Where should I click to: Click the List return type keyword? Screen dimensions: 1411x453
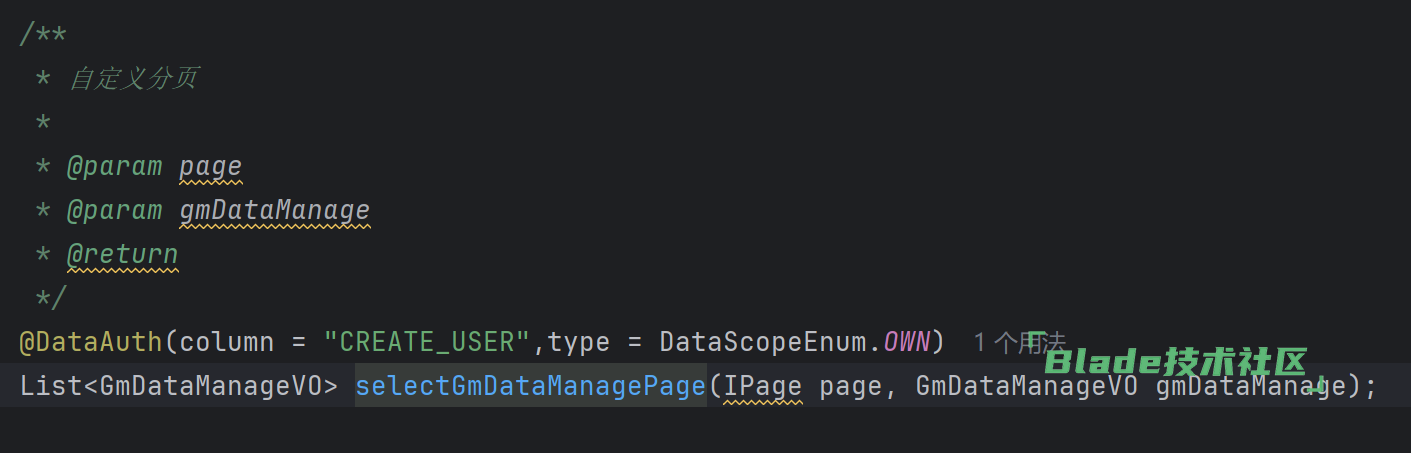click(50, 386)
